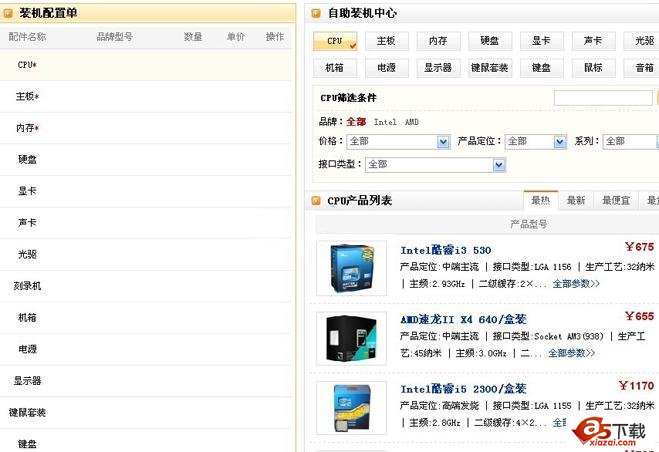Image resolution: width=659 pixels, height=452 pixels.
Task: Filter brand by AMD
Action: coord(412,122)
